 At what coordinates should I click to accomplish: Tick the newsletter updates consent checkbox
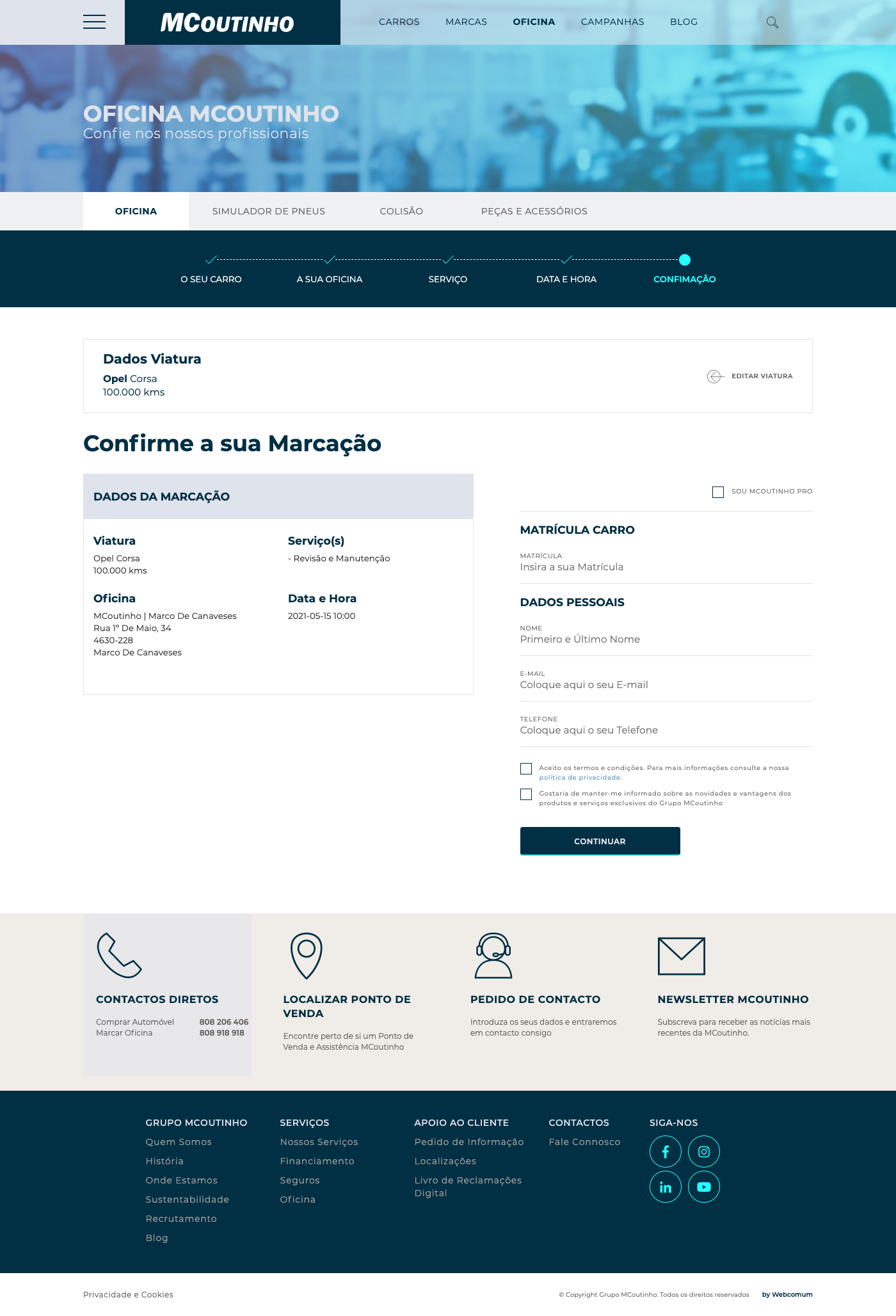coord(526,794)
